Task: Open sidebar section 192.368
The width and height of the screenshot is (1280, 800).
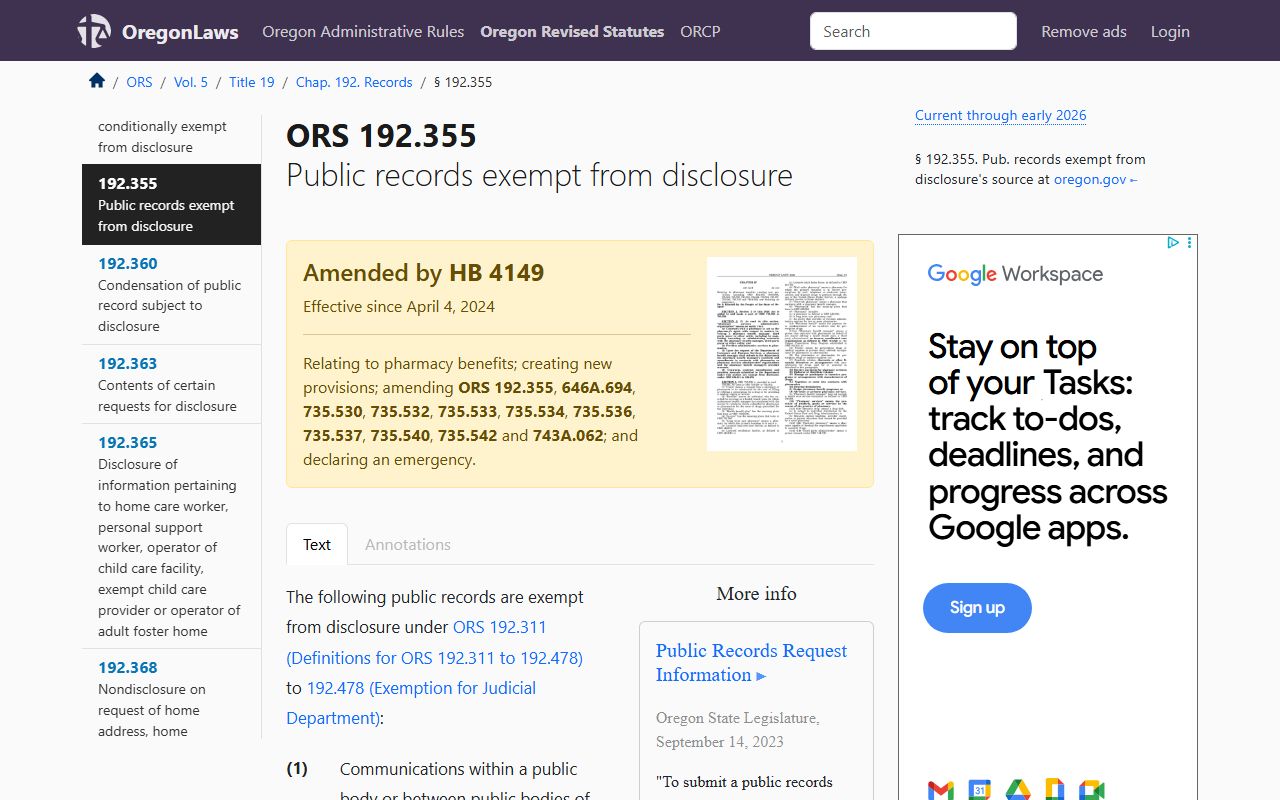Action: (x=171, y=695)
